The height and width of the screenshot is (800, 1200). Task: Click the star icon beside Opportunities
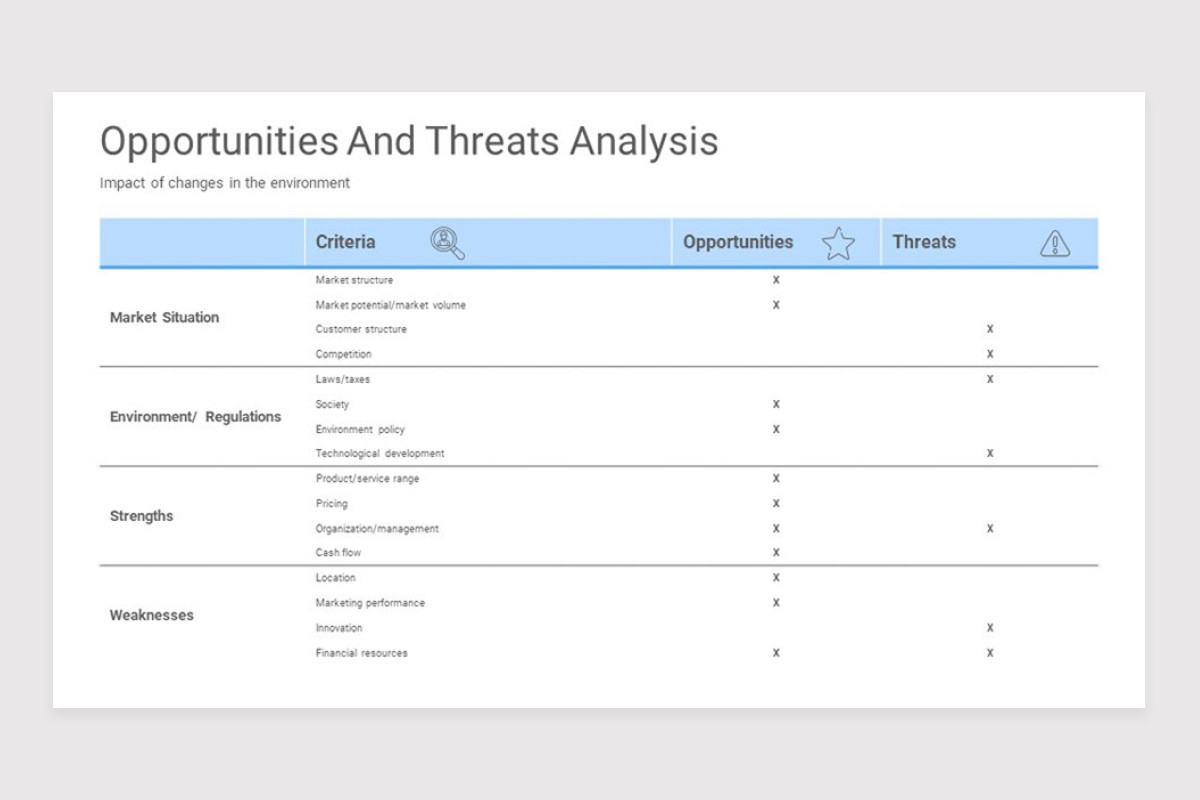838,243
